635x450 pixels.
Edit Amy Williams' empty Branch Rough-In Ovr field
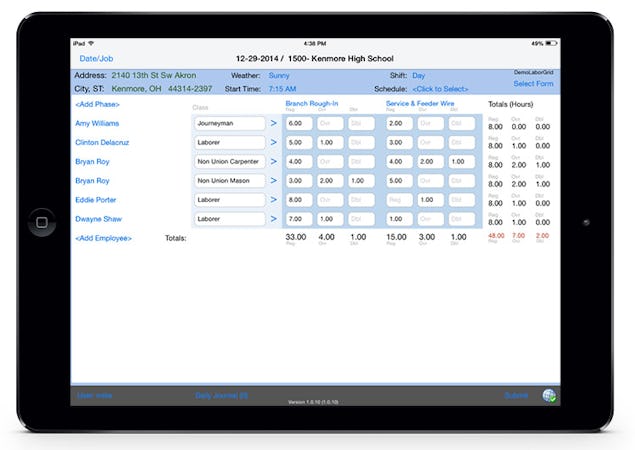click(330, 123)
